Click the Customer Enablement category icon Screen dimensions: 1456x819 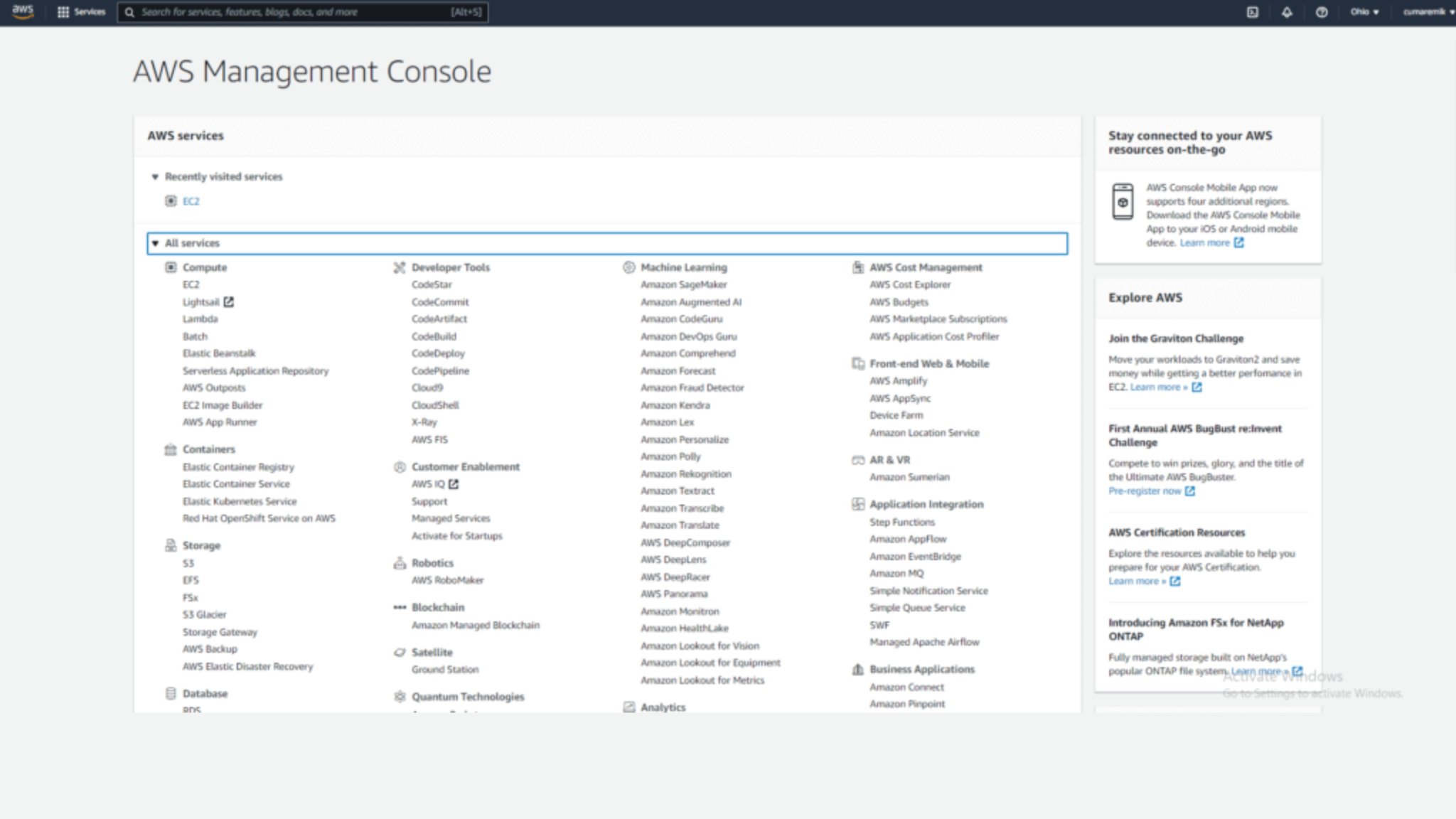pos(400,467)
